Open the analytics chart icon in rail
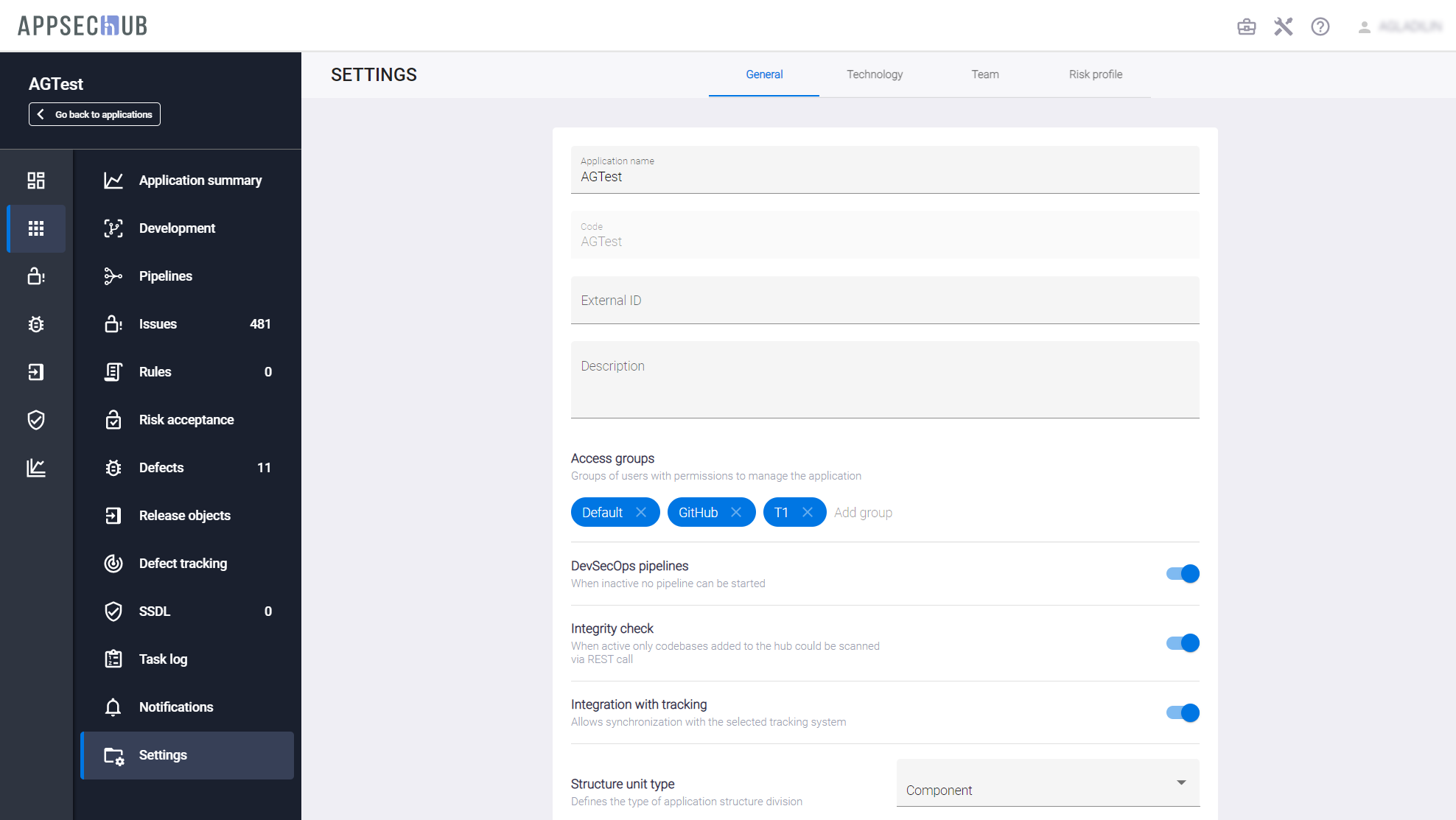This screenshot has width=1456, height=820. [36, 468]
